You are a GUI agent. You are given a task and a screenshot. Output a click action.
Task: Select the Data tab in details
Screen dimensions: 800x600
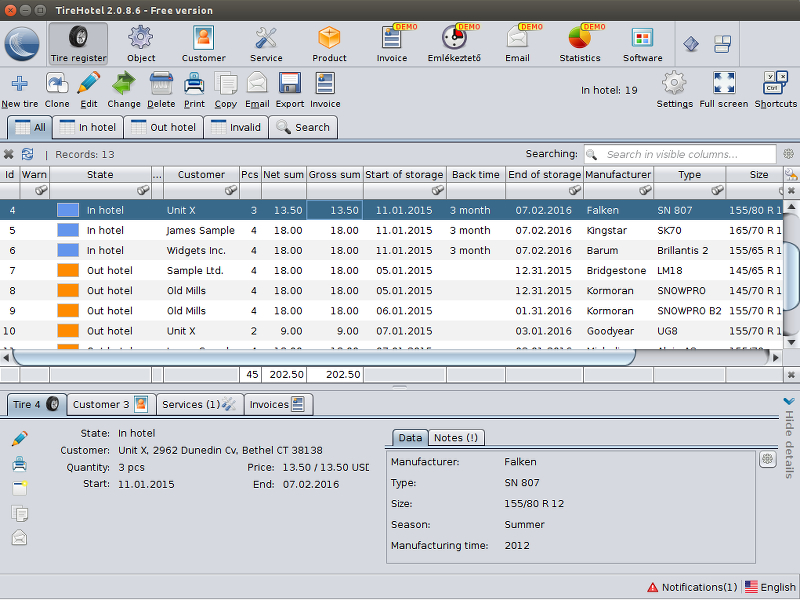pyautogui.click(x=410, y=438)
